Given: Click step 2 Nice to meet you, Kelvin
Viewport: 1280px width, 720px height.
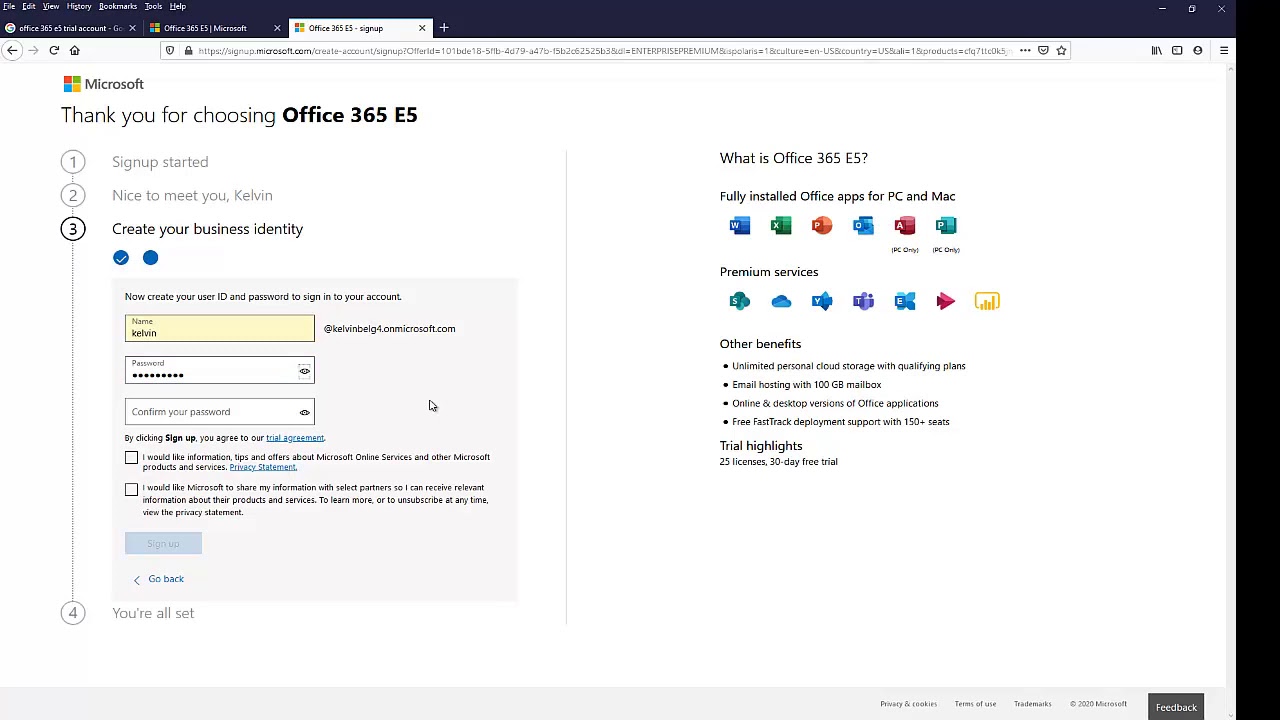Looking at the screenshot, I should pyautogui.click(x=192, y=195).
